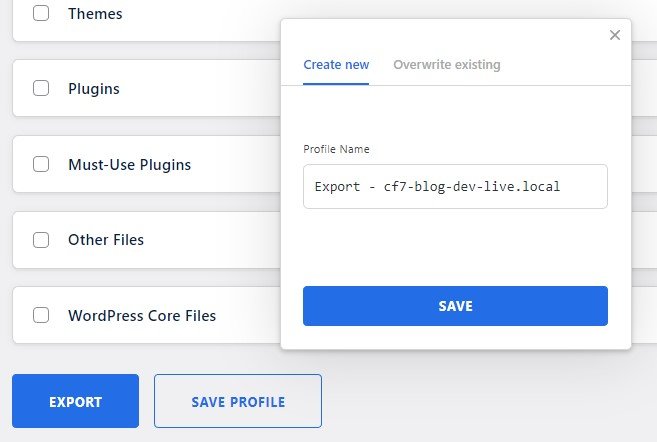
Task: Tick the Themes checkbox
Action: click(41, 14)
